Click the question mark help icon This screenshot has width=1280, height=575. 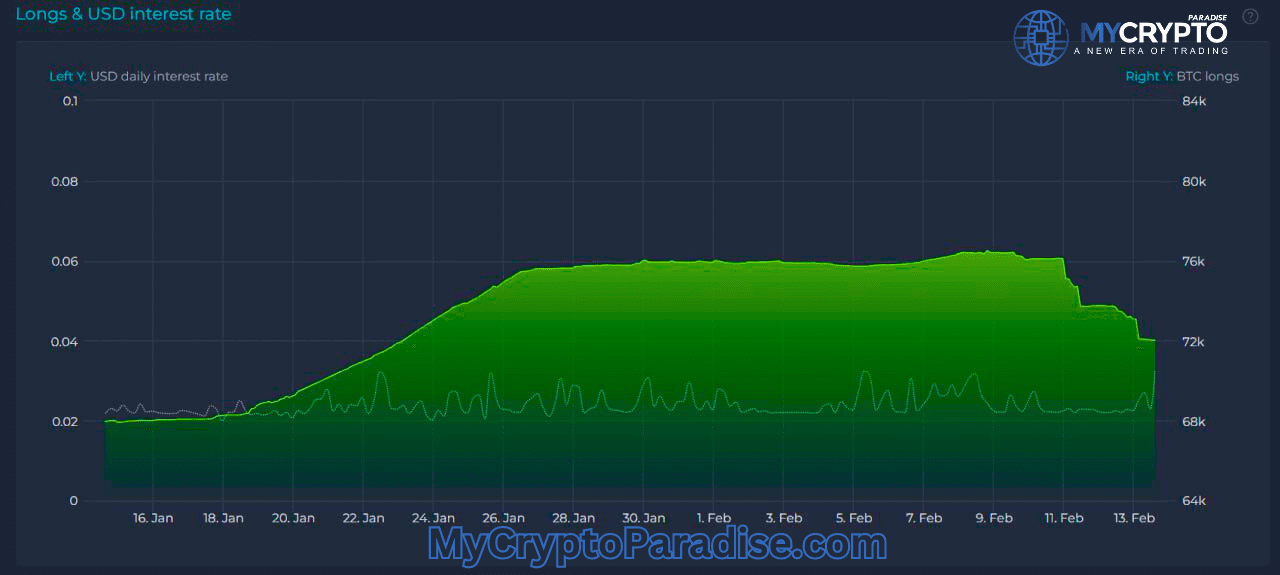pos(1250,16)
